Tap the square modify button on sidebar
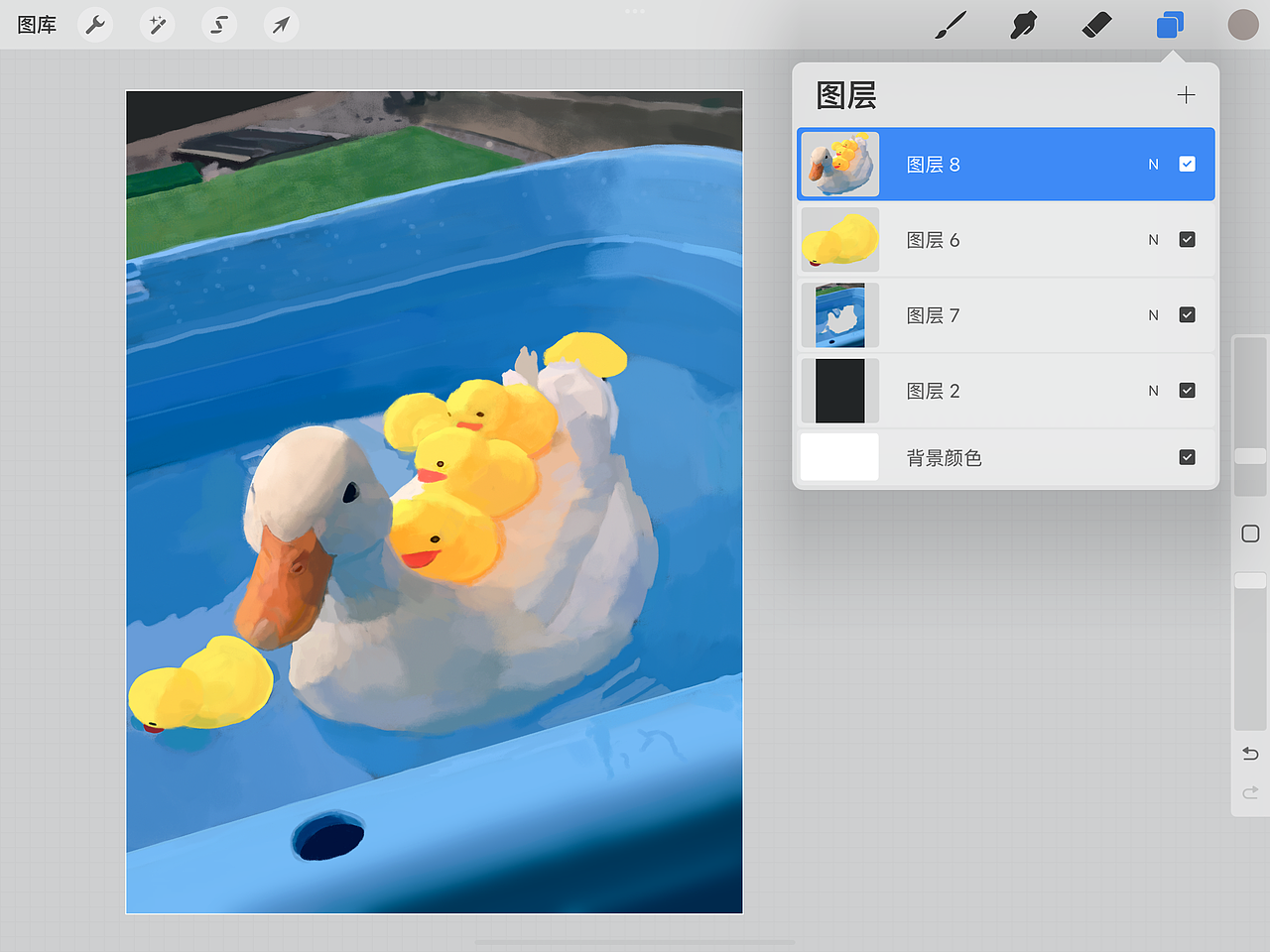 click(x=1250, y=534)
